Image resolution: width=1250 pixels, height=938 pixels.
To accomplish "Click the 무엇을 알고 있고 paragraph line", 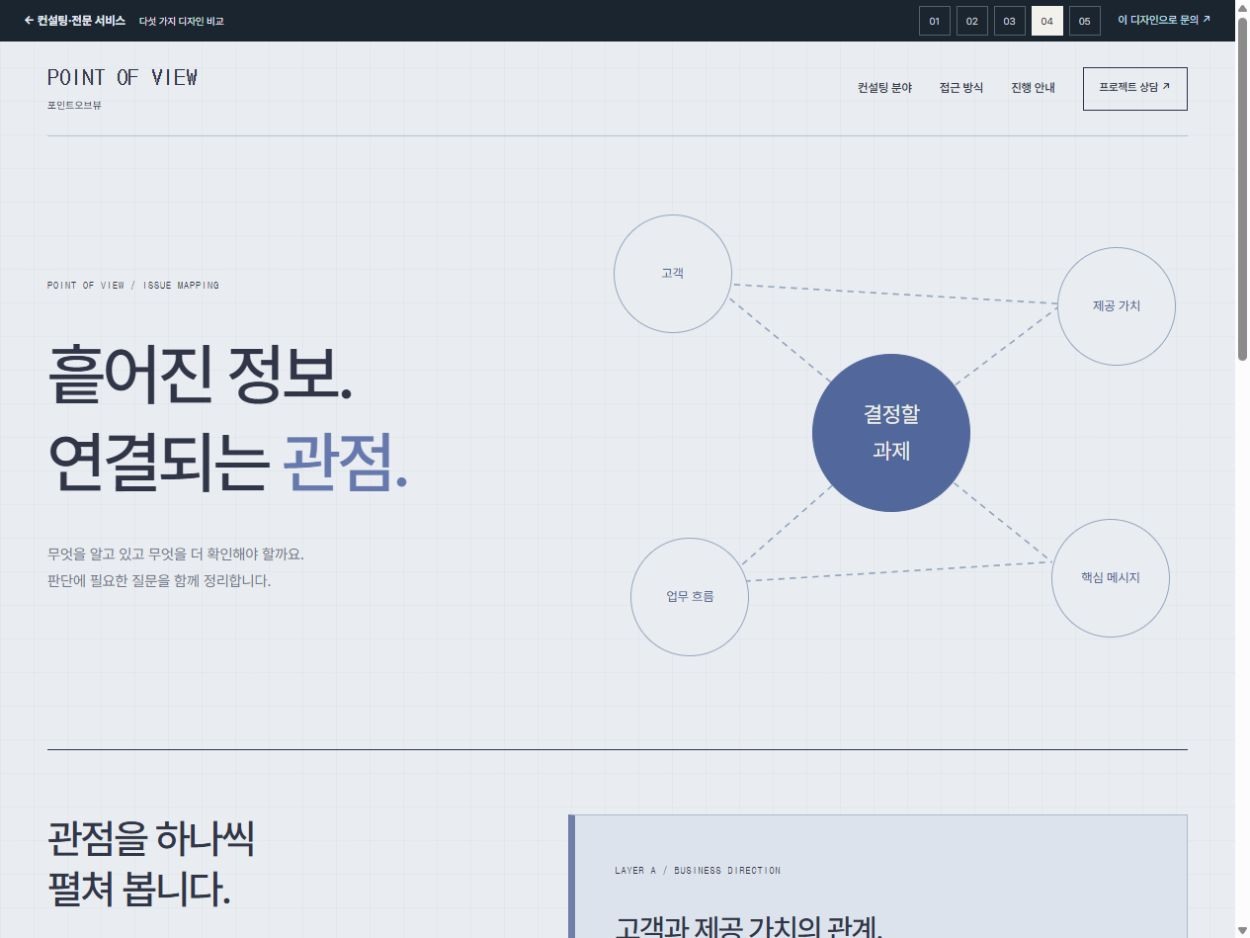I will (176, 554).
